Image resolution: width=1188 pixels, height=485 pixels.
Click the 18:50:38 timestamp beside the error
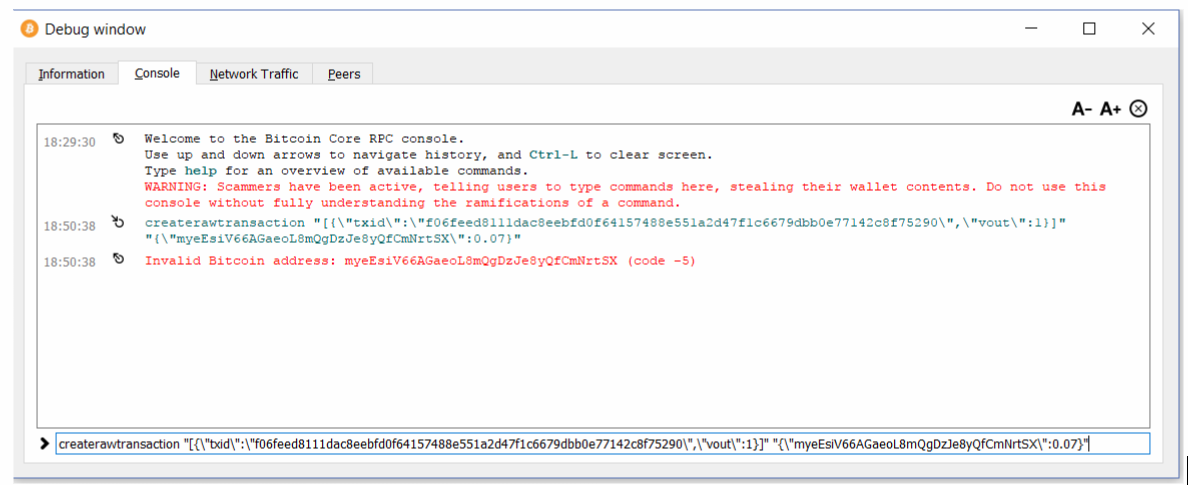point(70,262)
